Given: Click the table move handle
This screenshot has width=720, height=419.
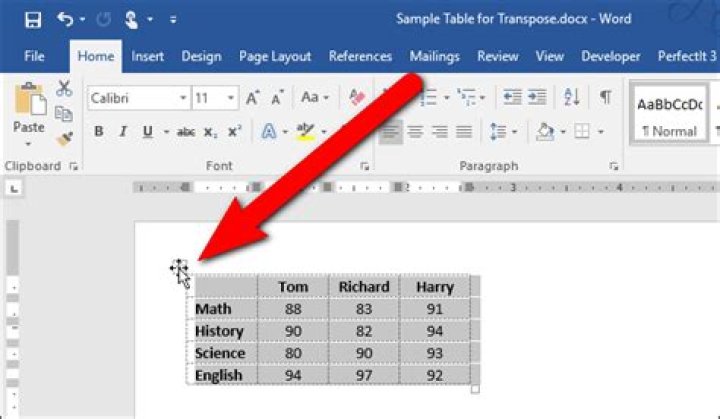Looking at the screenshot, I should tap(178, 267).
